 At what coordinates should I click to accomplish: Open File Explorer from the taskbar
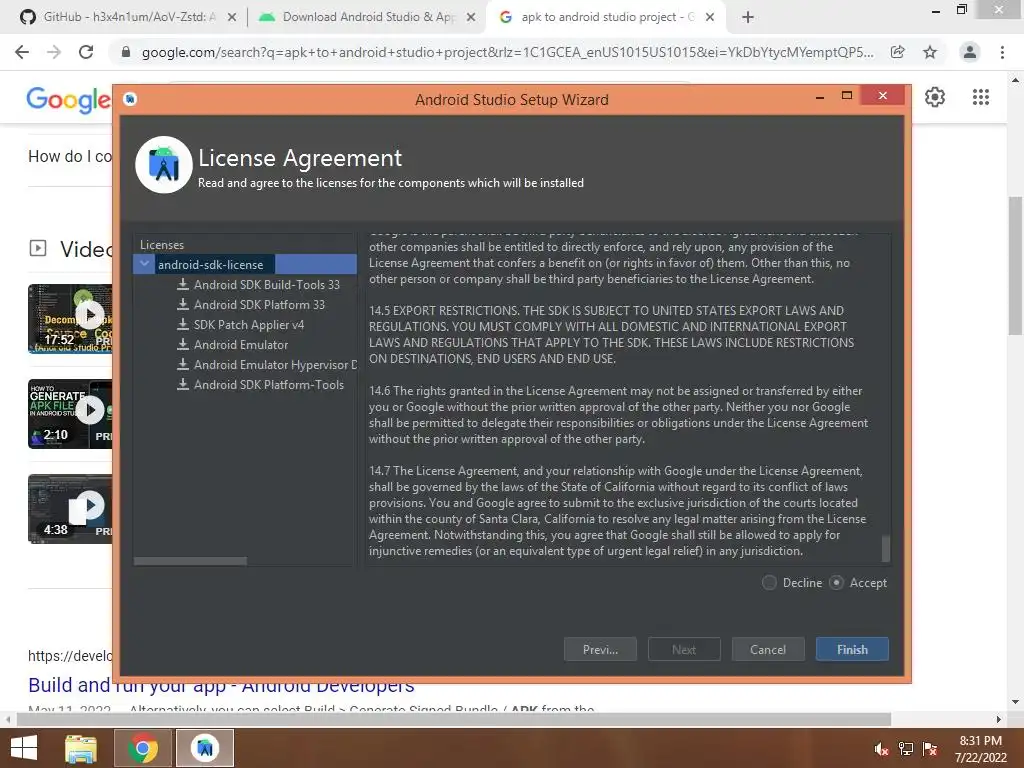[81, 748]
